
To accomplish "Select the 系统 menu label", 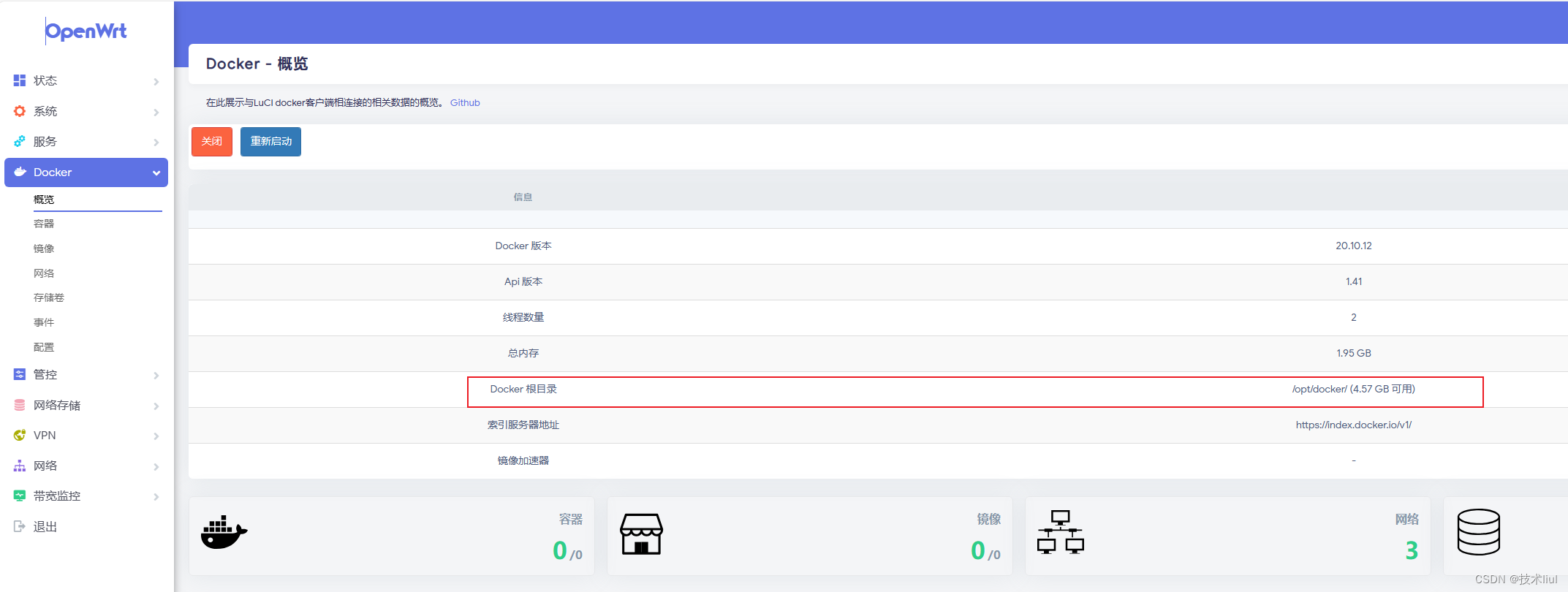I will pos(45,111).
